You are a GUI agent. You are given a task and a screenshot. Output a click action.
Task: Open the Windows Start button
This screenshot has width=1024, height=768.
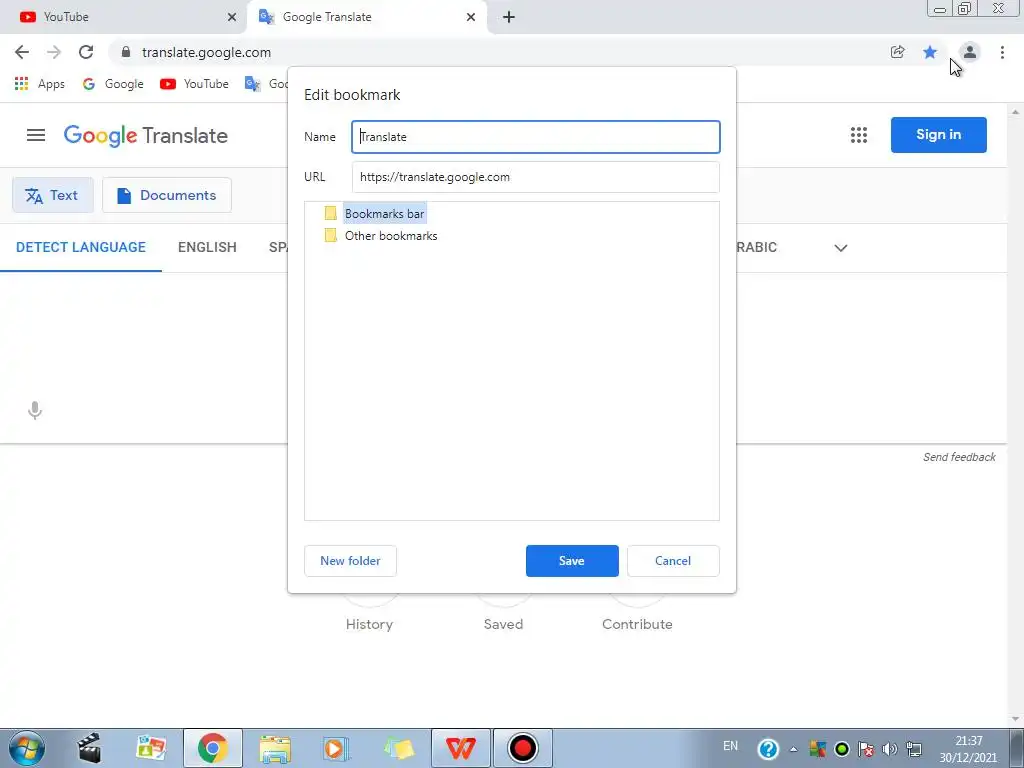(x=27, y=748)
